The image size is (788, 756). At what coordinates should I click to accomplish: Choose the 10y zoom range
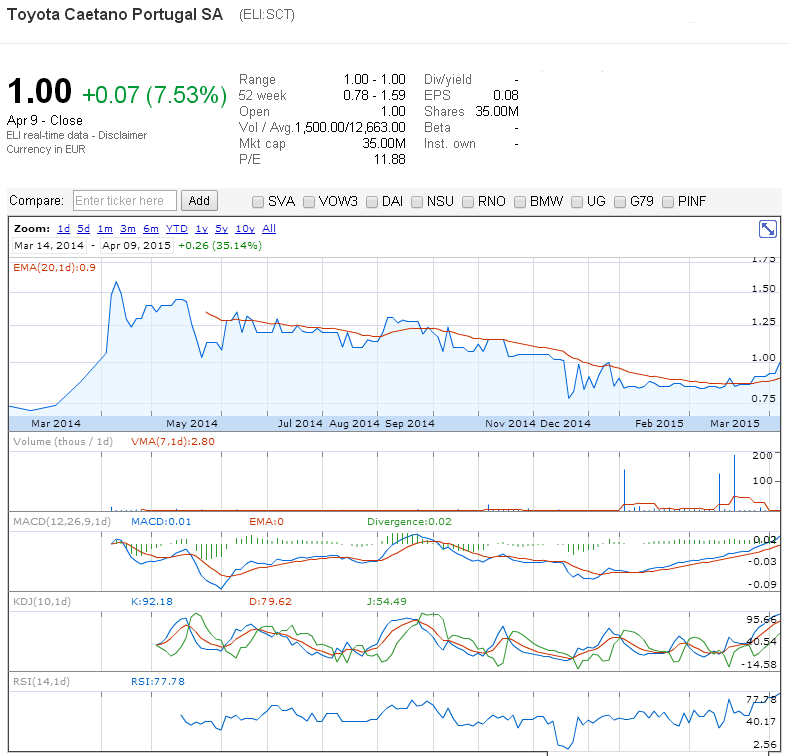245,229
